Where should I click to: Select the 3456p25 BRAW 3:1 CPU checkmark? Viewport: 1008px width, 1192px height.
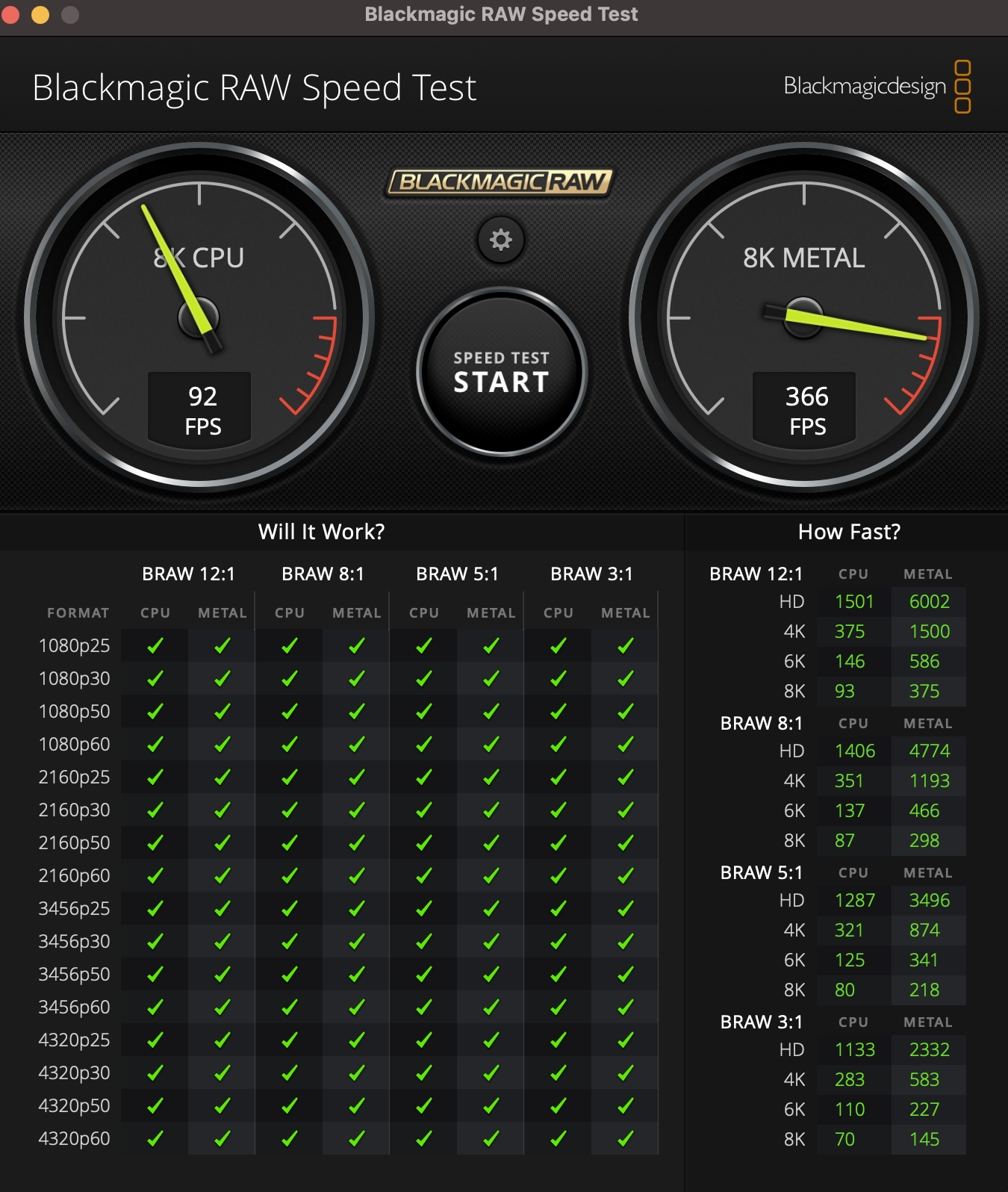coord(559,909)
